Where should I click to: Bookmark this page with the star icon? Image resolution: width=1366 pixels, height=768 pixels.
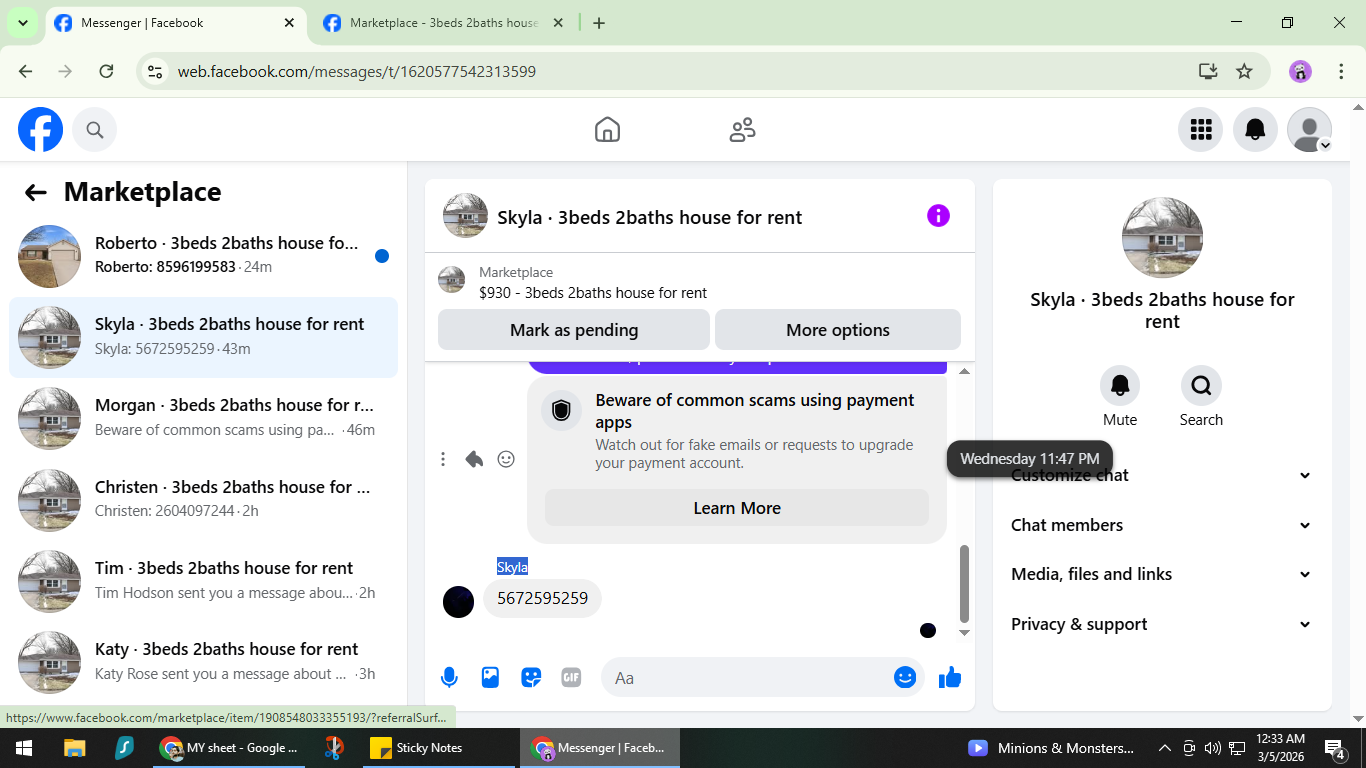click(1244, 71)
